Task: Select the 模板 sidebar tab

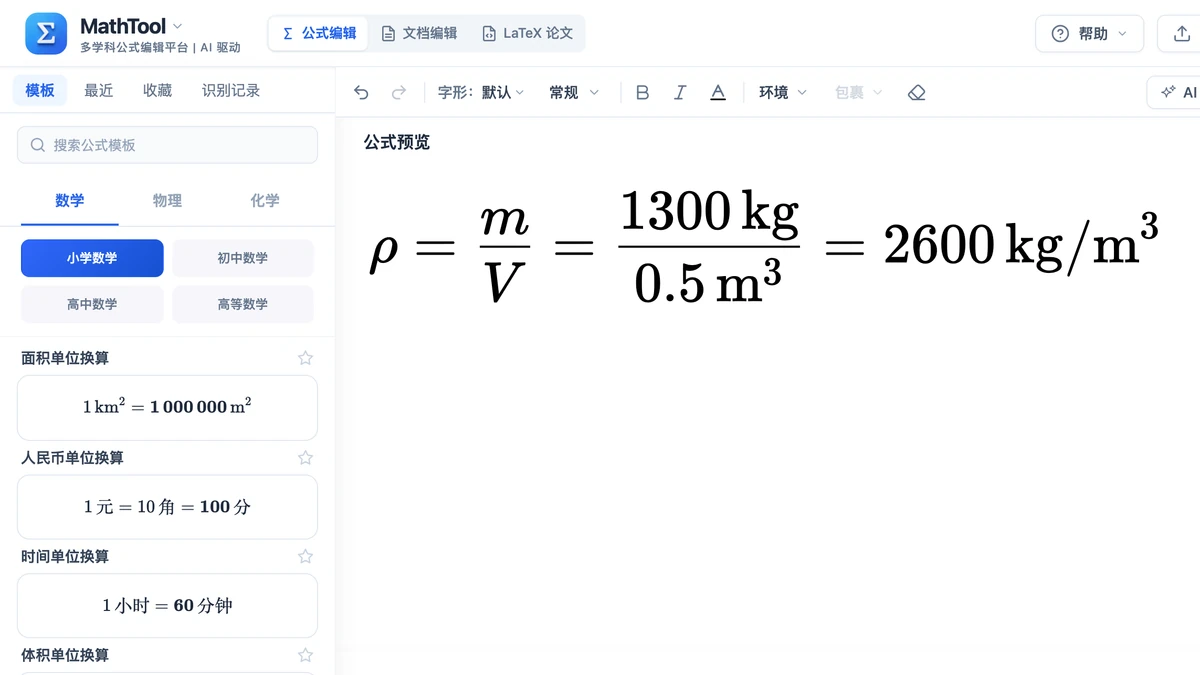Action: coord(40,90)
